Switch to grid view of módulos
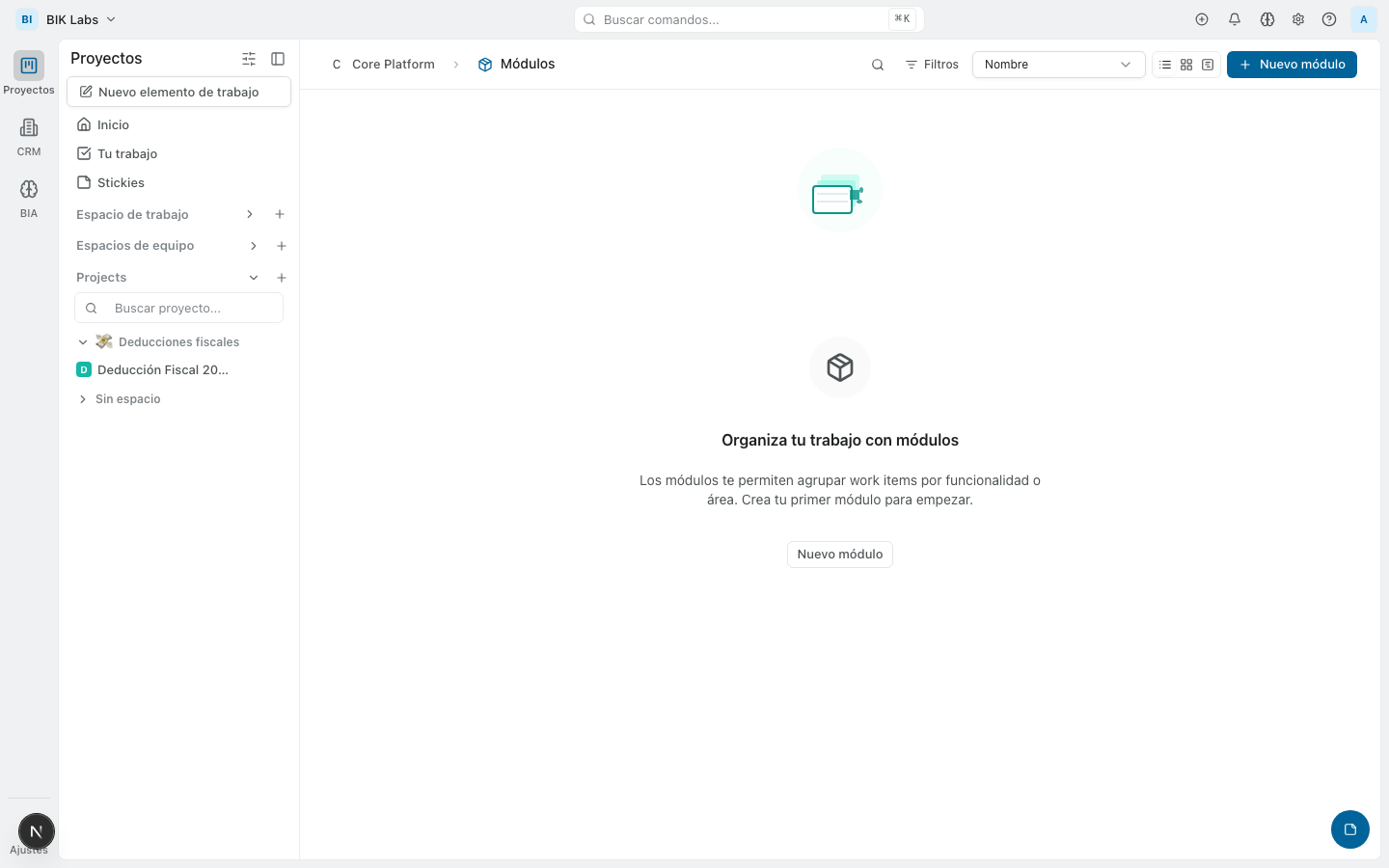Viewport: 1389px width, 868px height. pyautogui.click(x=1185, y=65)
